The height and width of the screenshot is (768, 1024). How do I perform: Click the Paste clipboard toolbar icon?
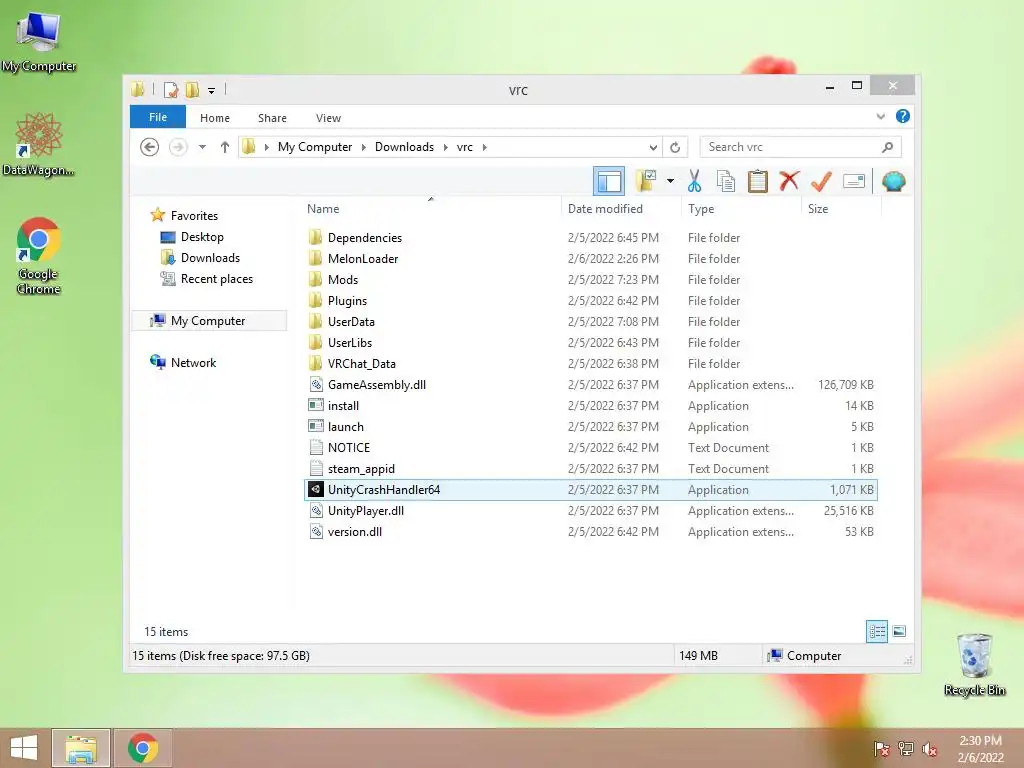tap(758, 181)
